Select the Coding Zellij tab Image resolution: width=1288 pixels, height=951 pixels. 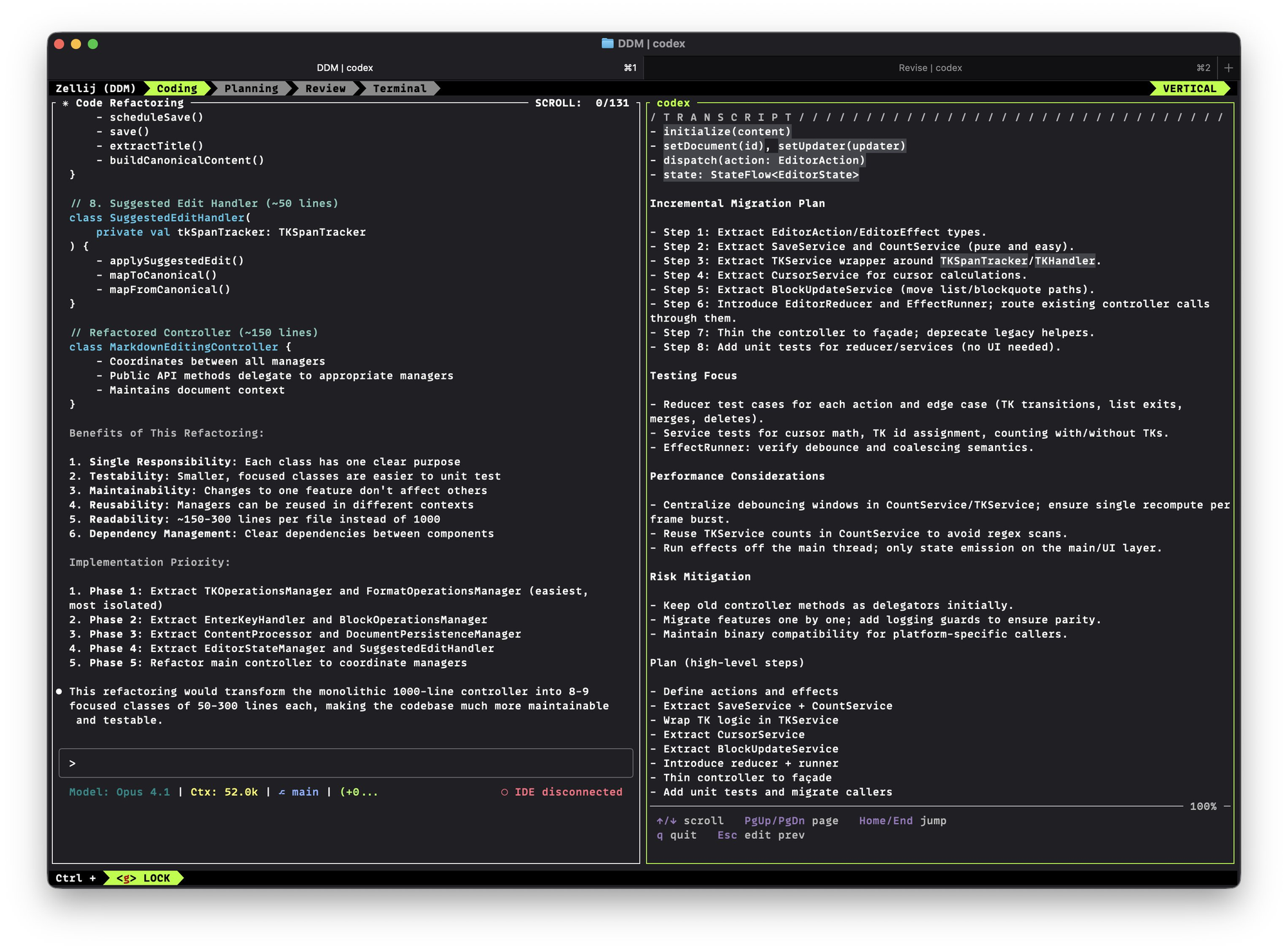pos(177,88)
